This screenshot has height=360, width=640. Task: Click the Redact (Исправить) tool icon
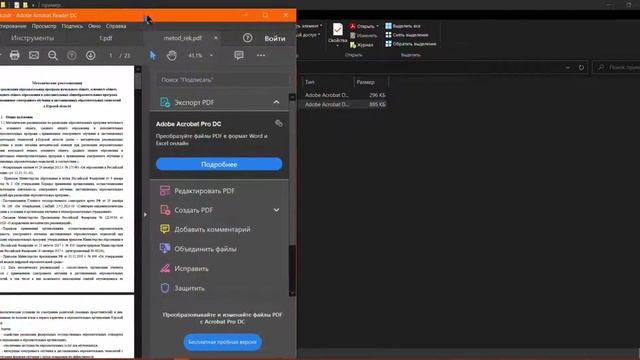point(165,268)
